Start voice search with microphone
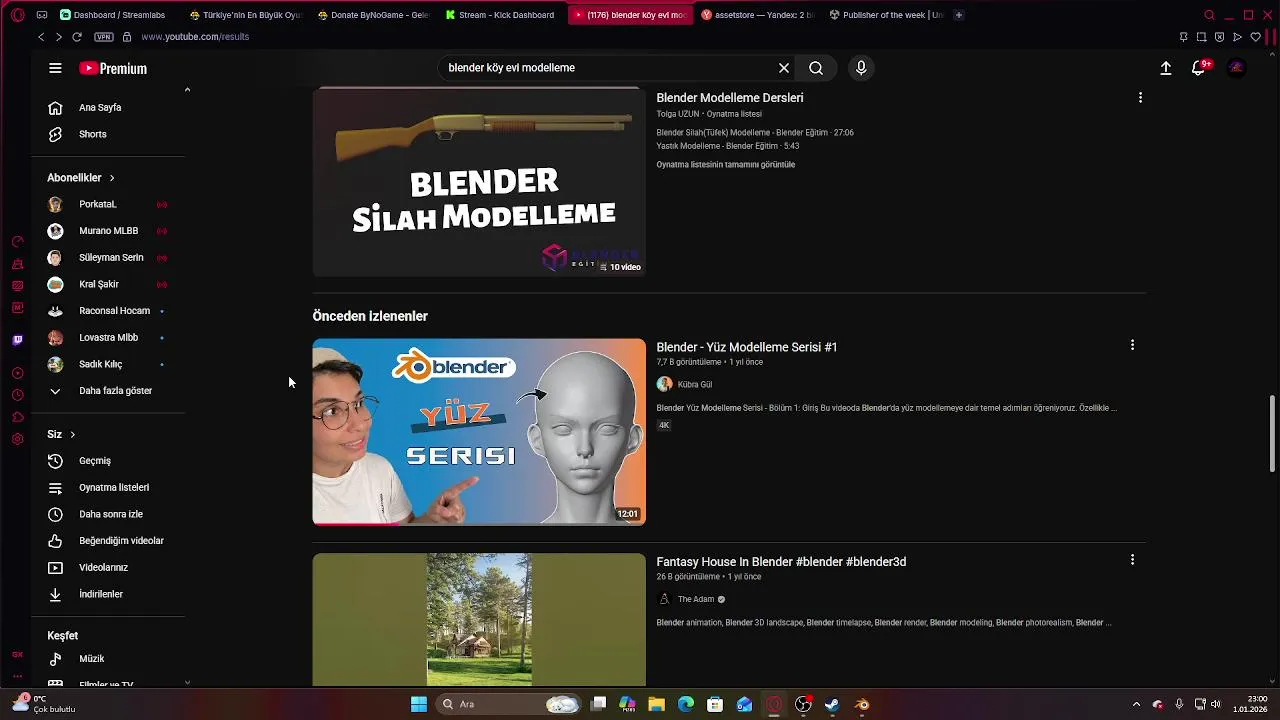This screenshot has width=1280, height=720. tap(861, 68)
